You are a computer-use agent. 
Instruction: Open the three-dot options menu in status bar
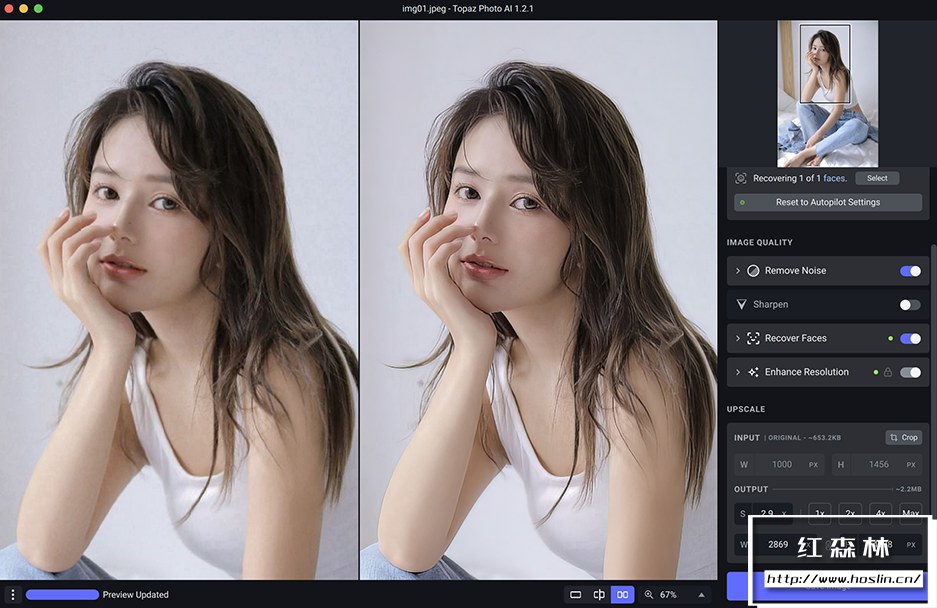pyautogui.click(x=13, y=594)
